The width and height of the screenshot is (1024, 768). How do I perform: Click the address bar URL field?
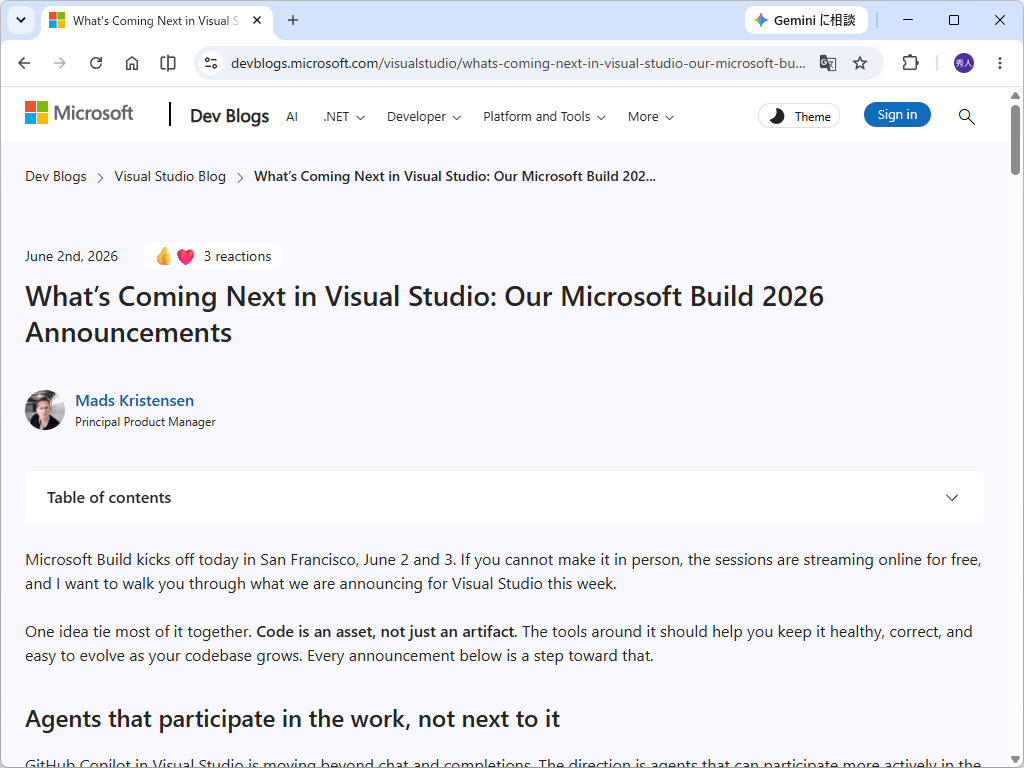click(x=517, y=63)
